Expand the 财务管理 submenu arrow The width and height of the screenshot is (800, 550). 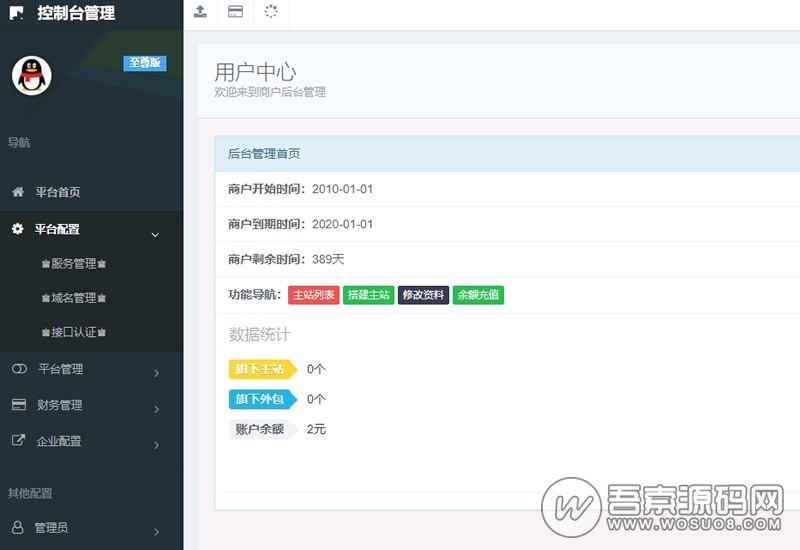pyautogui.click(x=157, y=410)
